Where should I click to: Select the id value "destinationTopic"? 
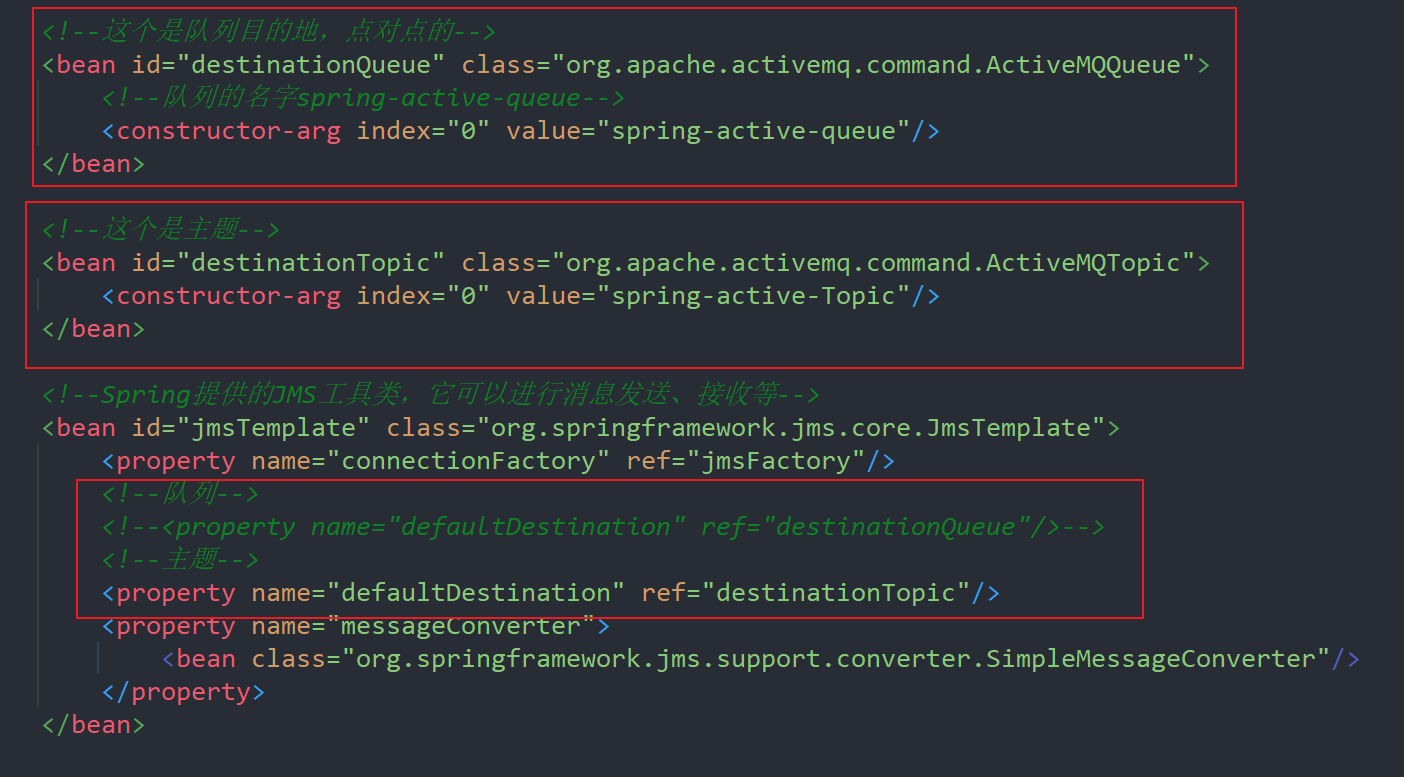310,263
